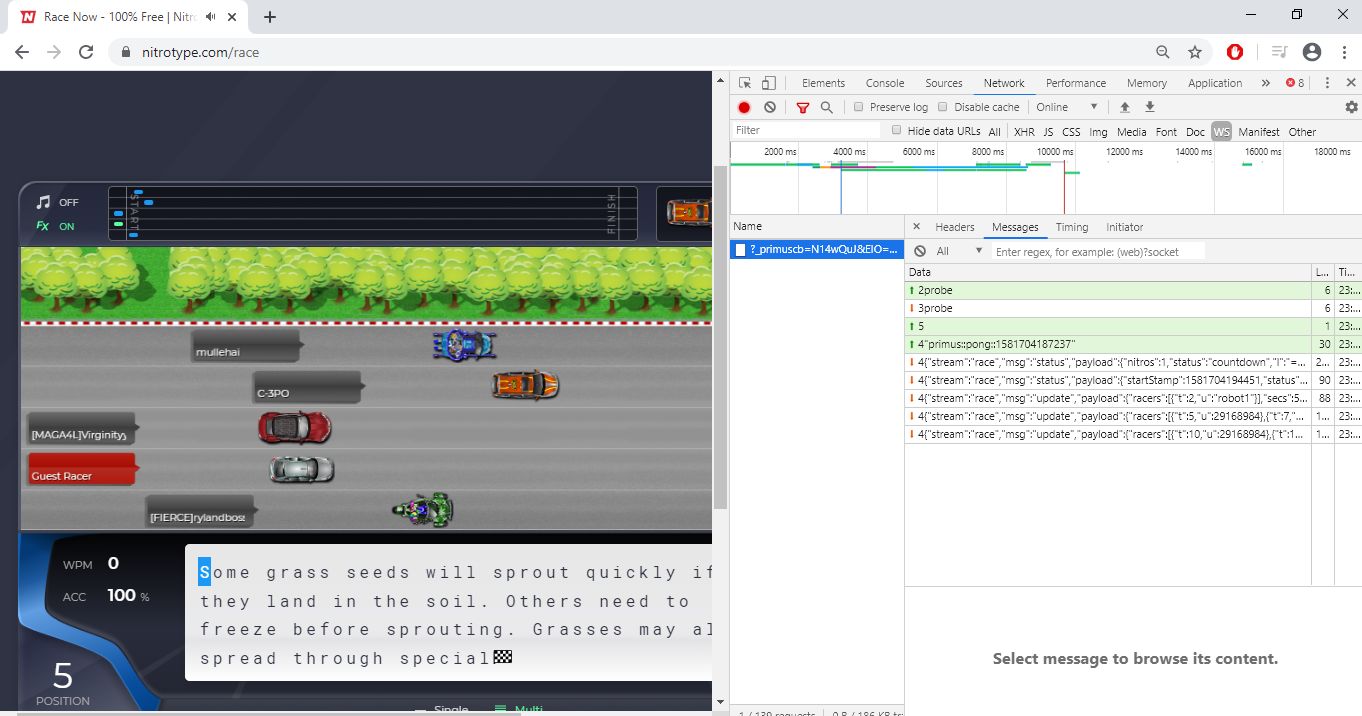The height and width of the screenshot is (716, 1362).
Task: Enable the Preserve log checkbox
Action: coord(859,107)
